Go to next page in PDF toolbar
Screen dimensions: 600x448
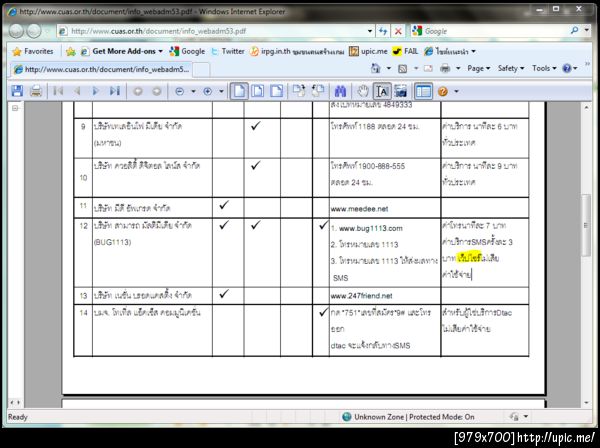[96, 91]
